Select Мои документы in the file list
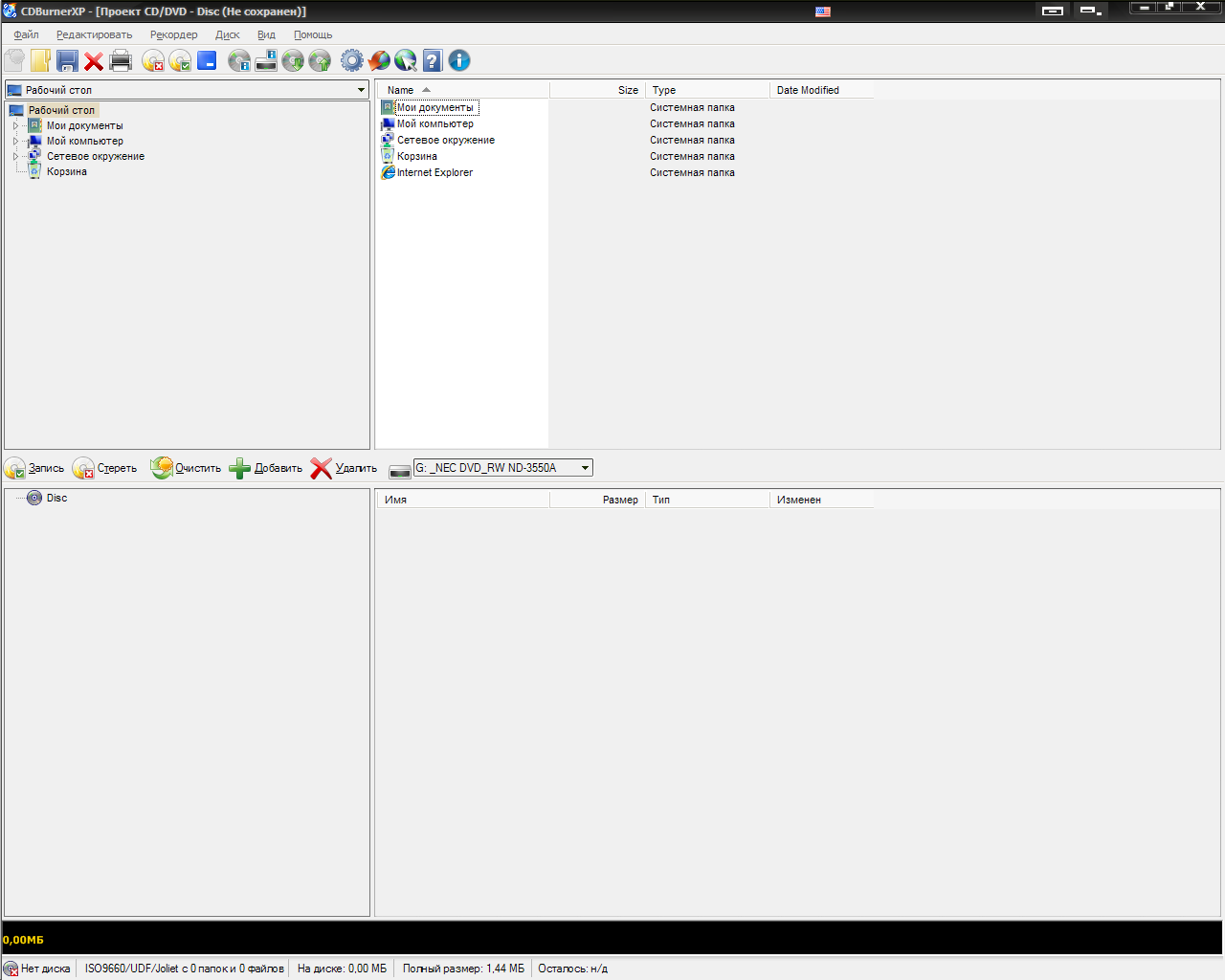This screenshot has width=1225, height=980. coord(435,107)
